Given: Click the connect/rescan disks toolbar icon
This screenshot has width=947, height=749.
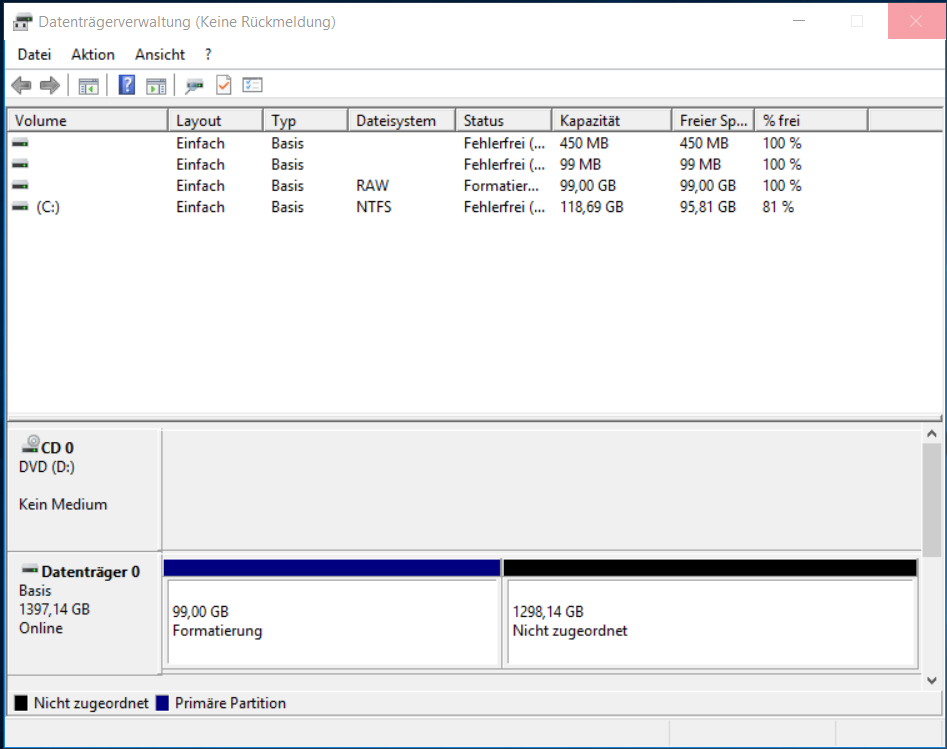Looking at the screenshot, I should (194, 86).
